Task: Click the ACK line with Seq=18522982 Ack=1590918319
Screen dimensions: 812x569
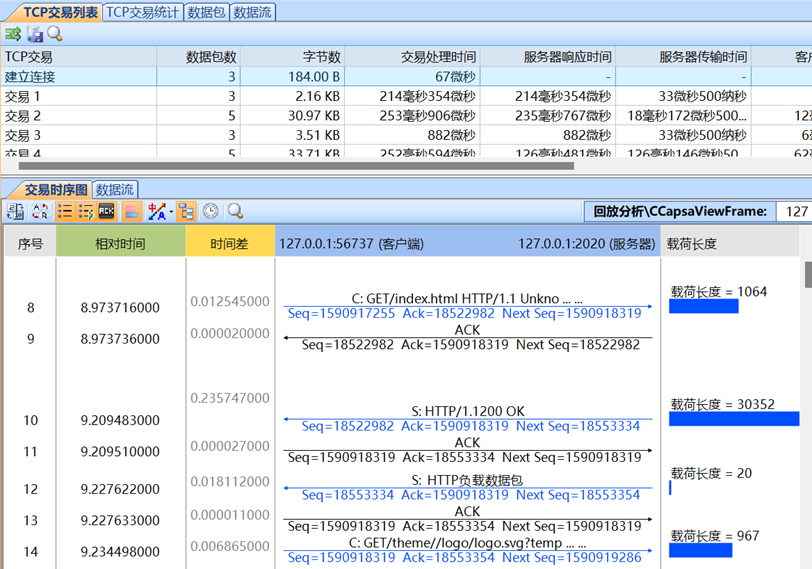Action: pyautogui.click(x=468, y=337)
